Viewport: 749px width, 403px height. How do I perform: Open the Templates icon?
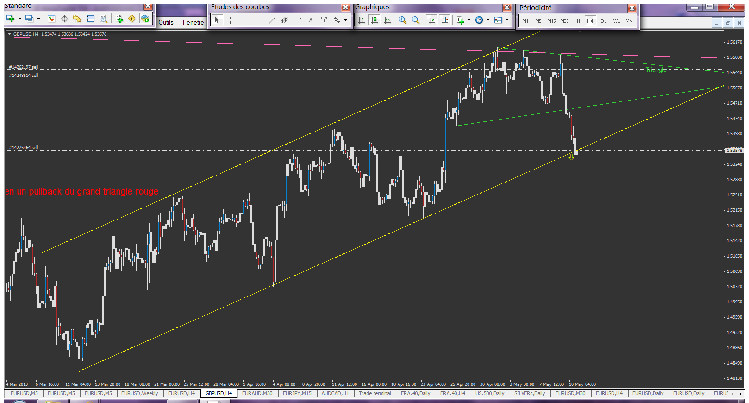[x=498, y=20]
